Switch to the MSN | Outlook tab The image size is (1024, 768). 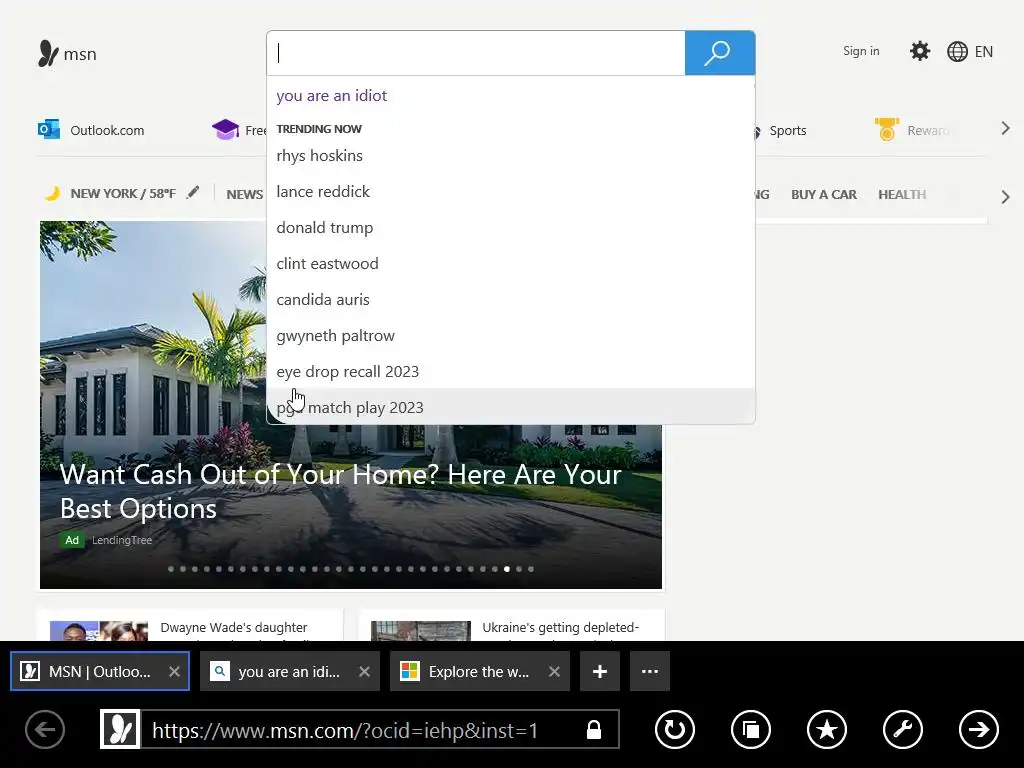coord(100,671)
